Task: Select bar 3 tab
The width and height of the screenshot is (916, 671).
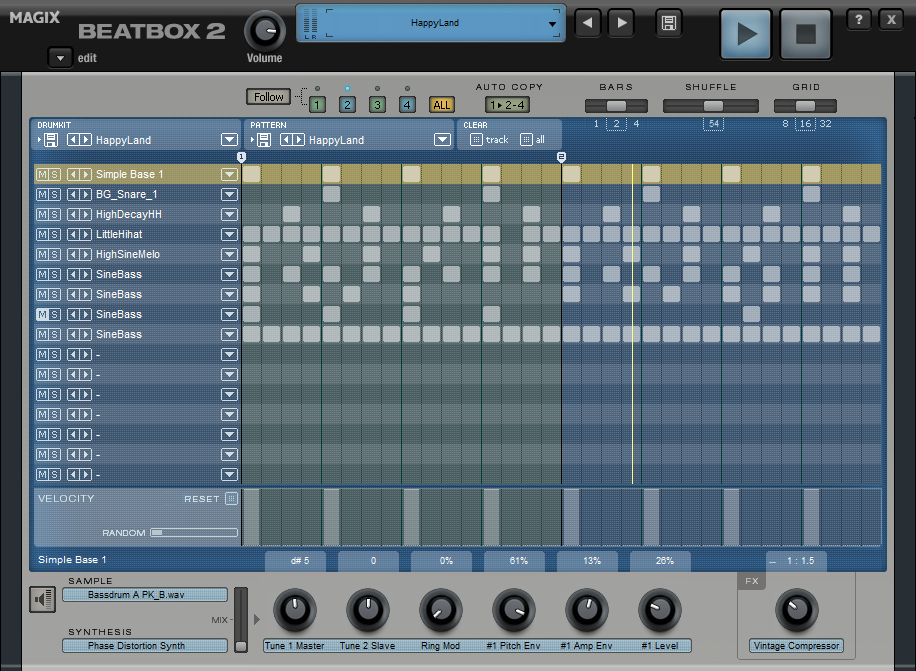Action: pyautogui.click(x=377, y=105)
